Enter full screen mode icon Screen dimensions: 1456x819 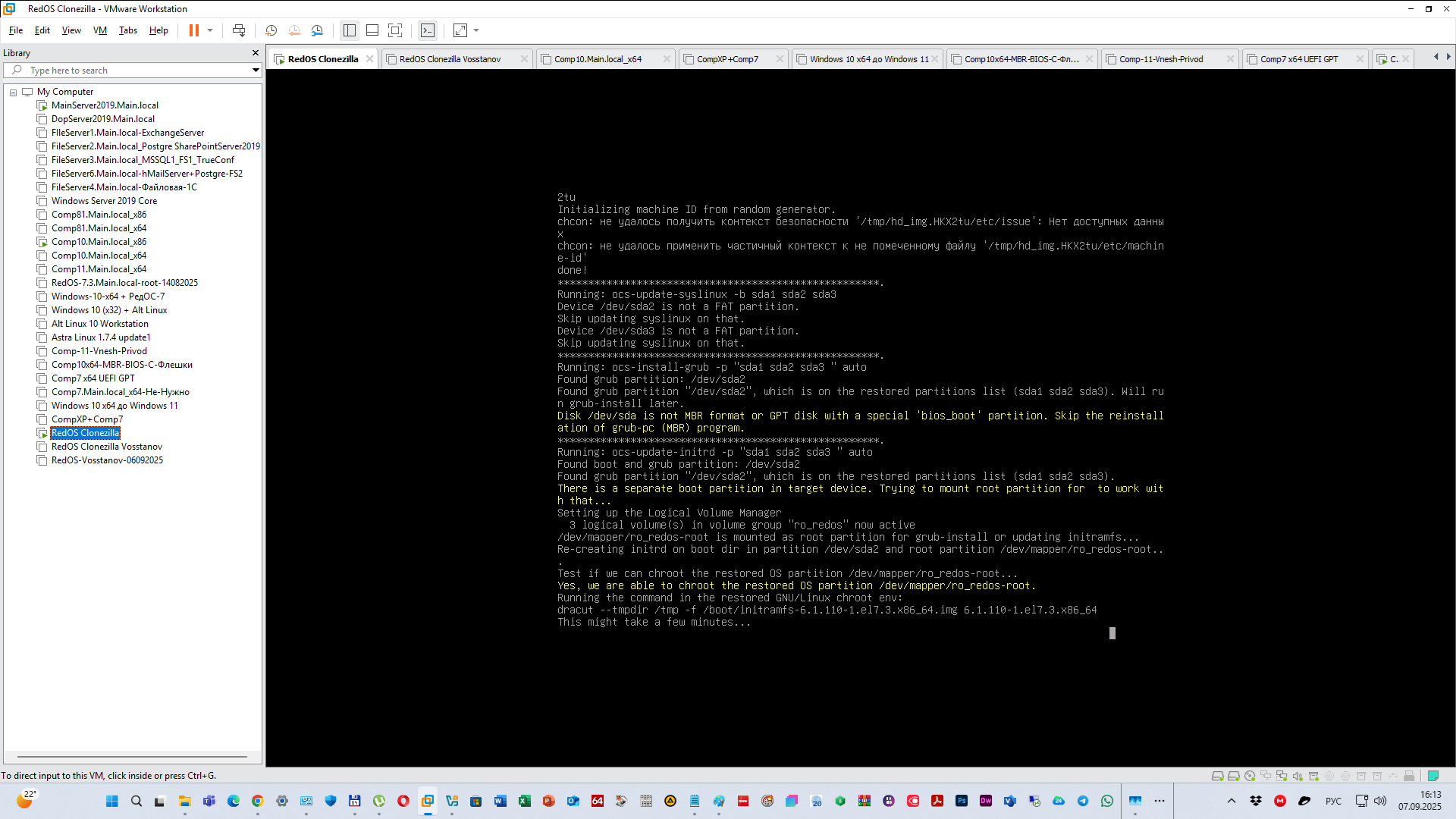[x=395, y=30]
